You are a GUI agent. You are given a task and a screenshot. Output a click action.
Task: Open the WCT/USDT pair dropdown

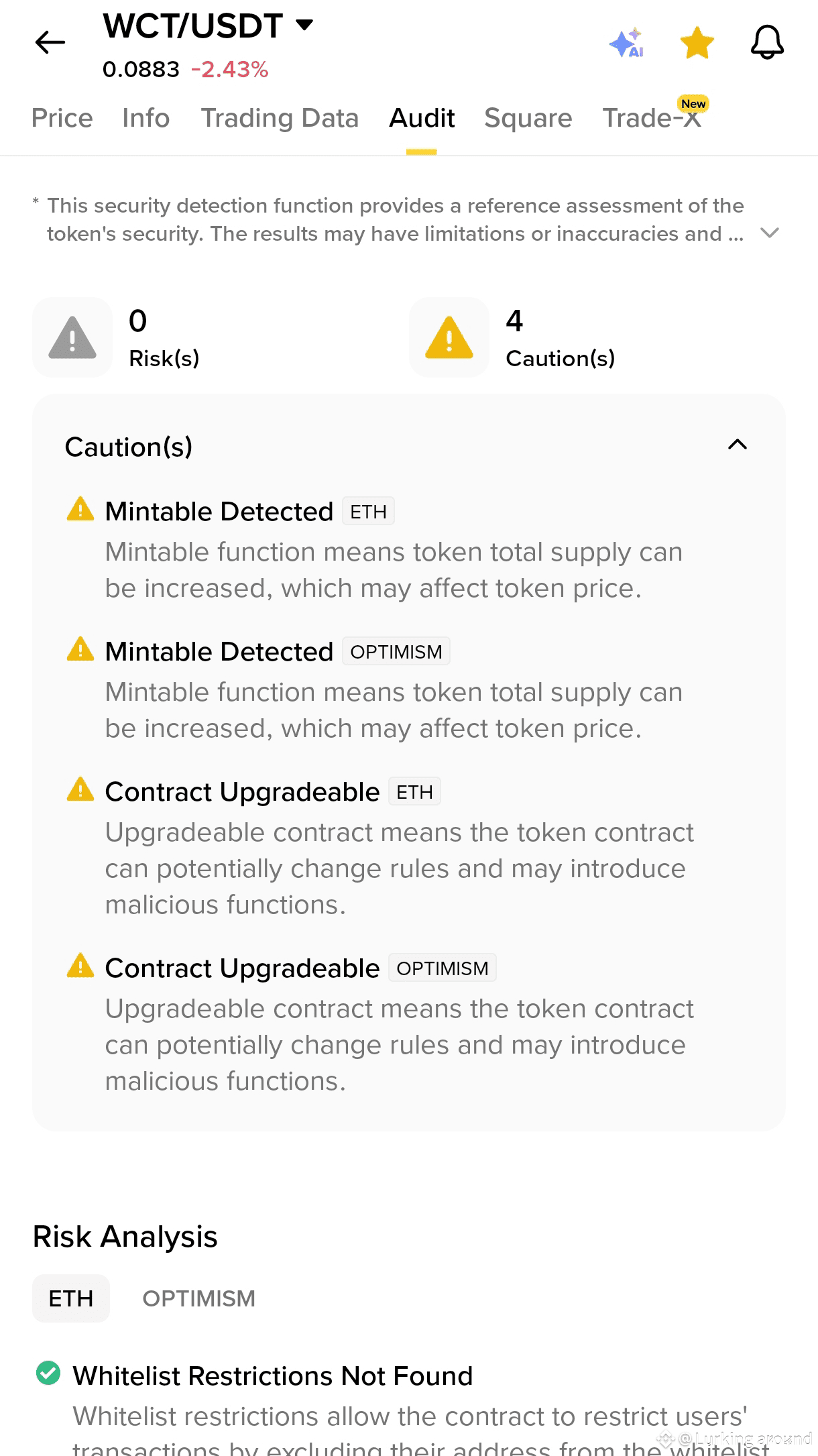click(304, 25)
